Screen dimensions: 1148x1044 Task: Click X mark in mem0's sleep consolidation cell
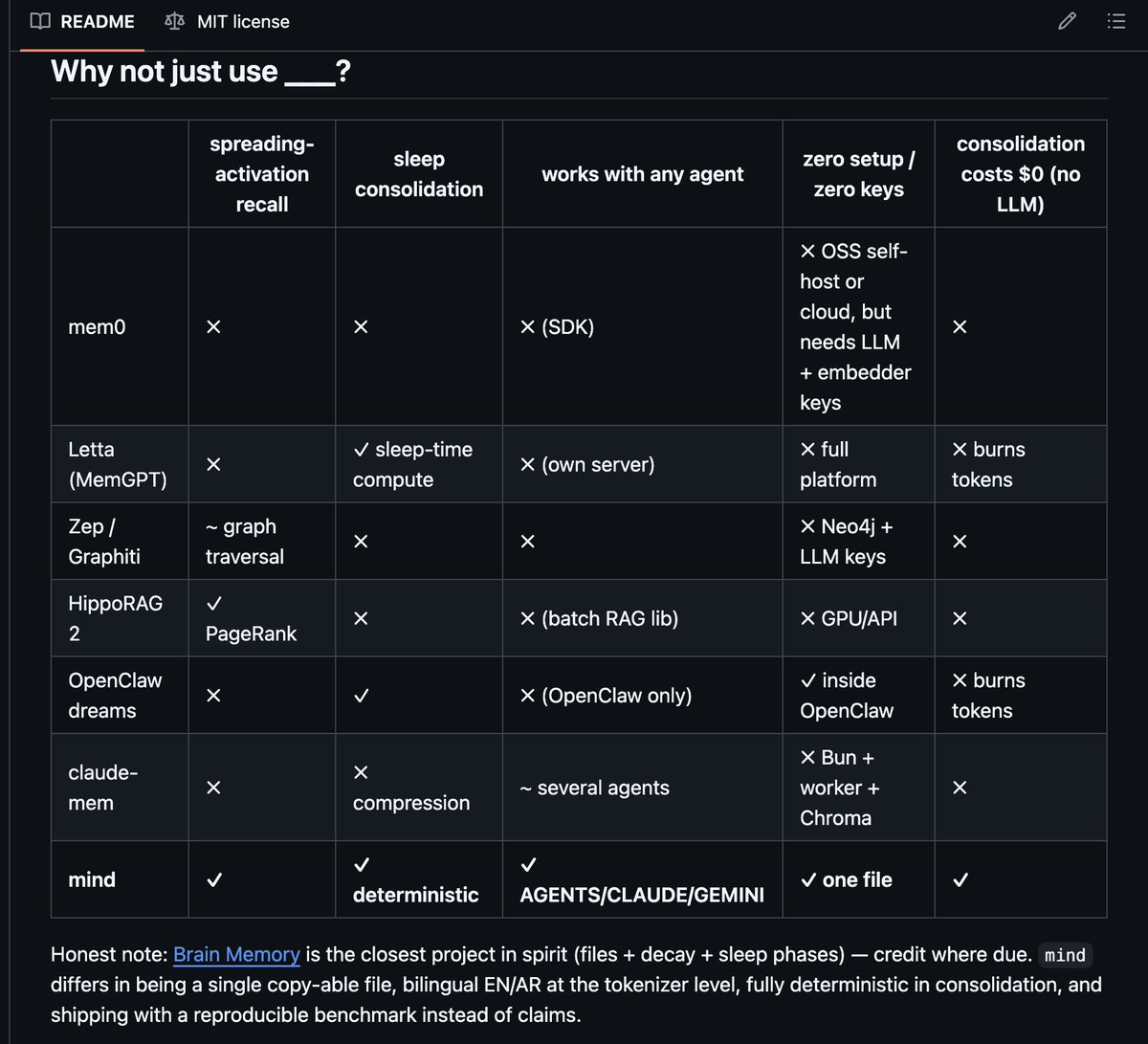tap(361, 327)
